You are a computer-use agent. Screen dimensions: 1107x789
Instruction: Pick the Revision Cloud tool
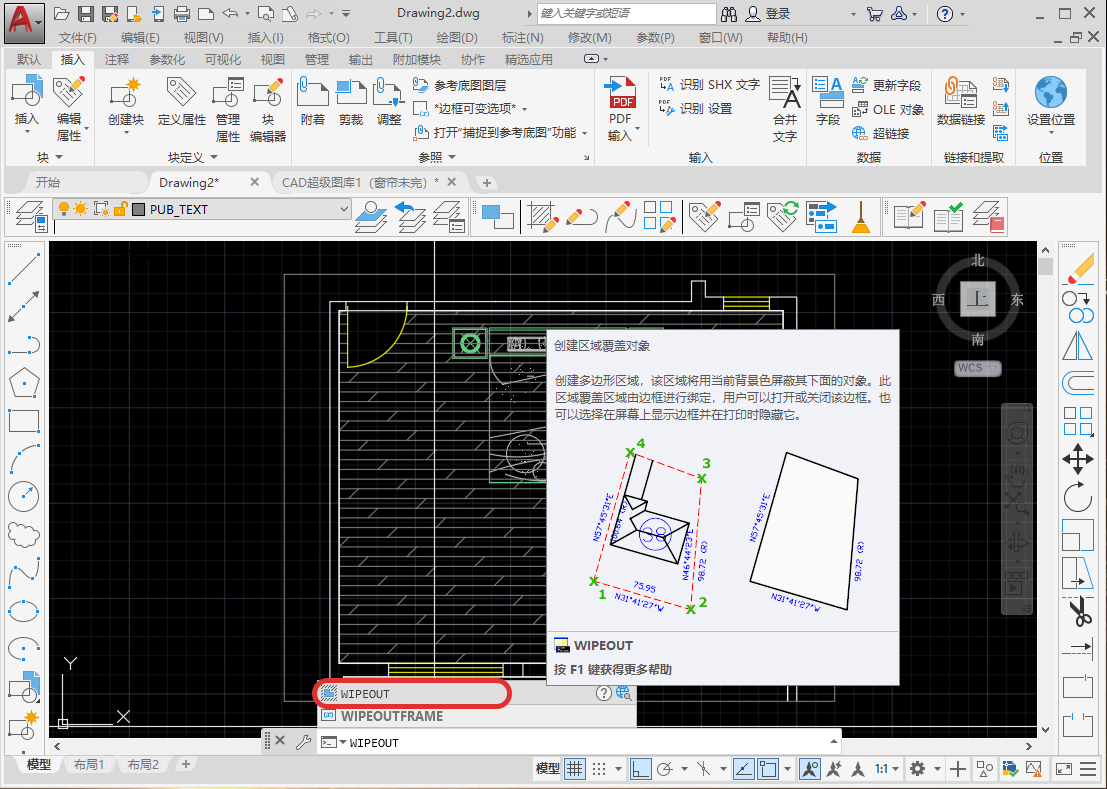click(24, 534)
